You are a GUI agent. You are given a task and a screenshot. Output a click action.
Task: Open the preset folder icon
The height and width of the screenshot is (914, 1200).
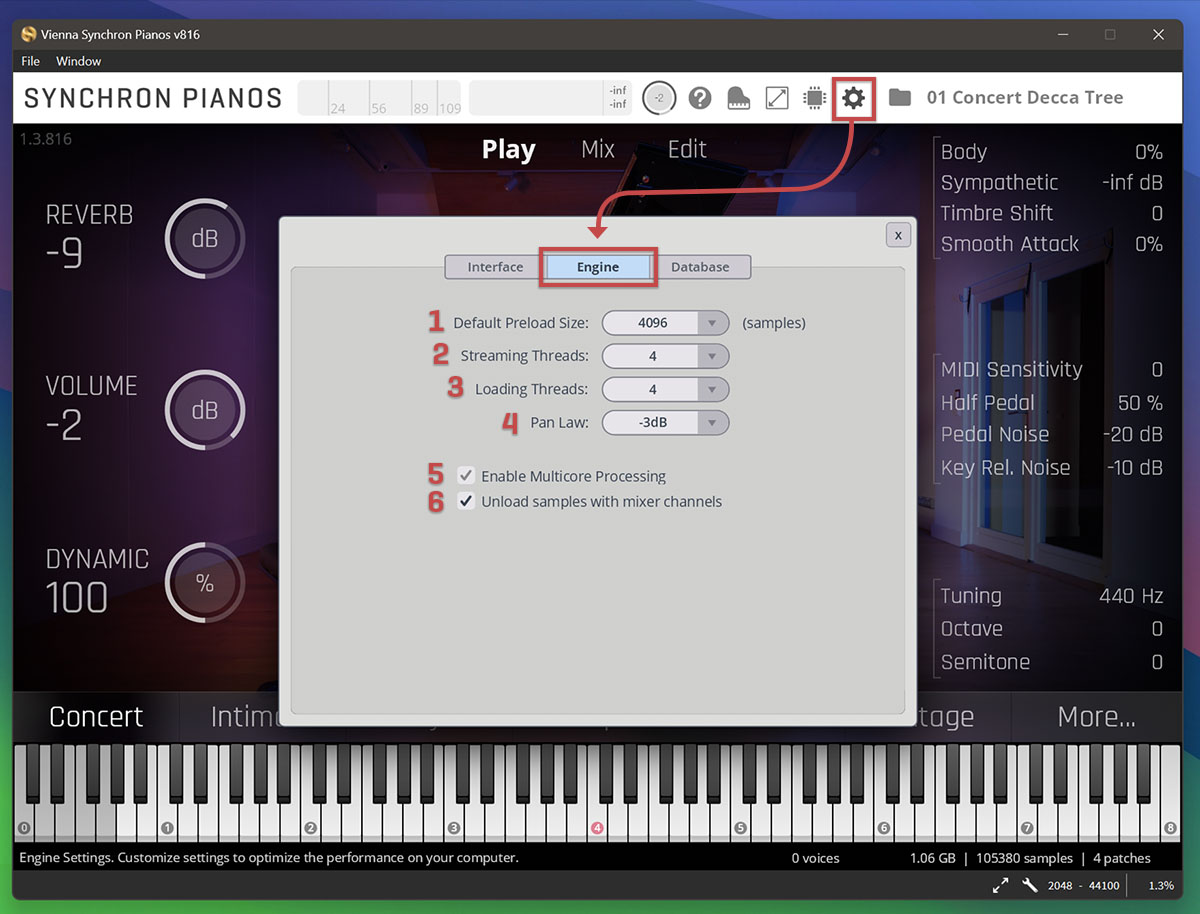pos(900,98)
